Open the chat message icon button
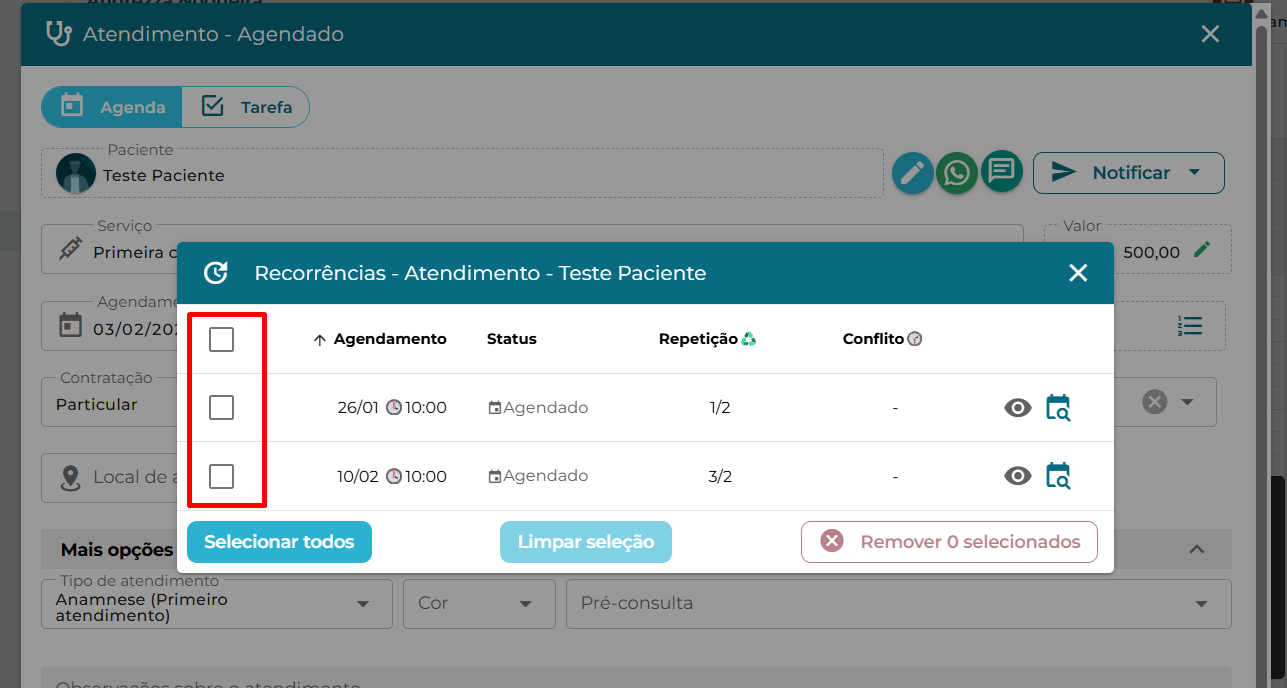 point(1001,172)
